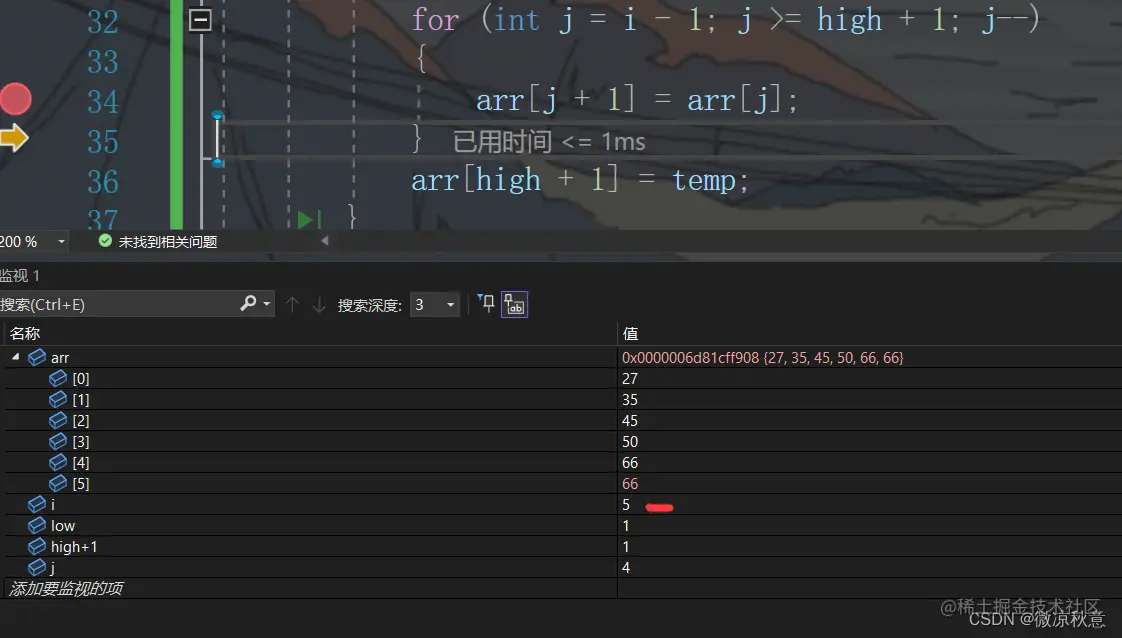Click the 未找到相关问题 status text
The image size is (1122, 638).
[167, 242]
